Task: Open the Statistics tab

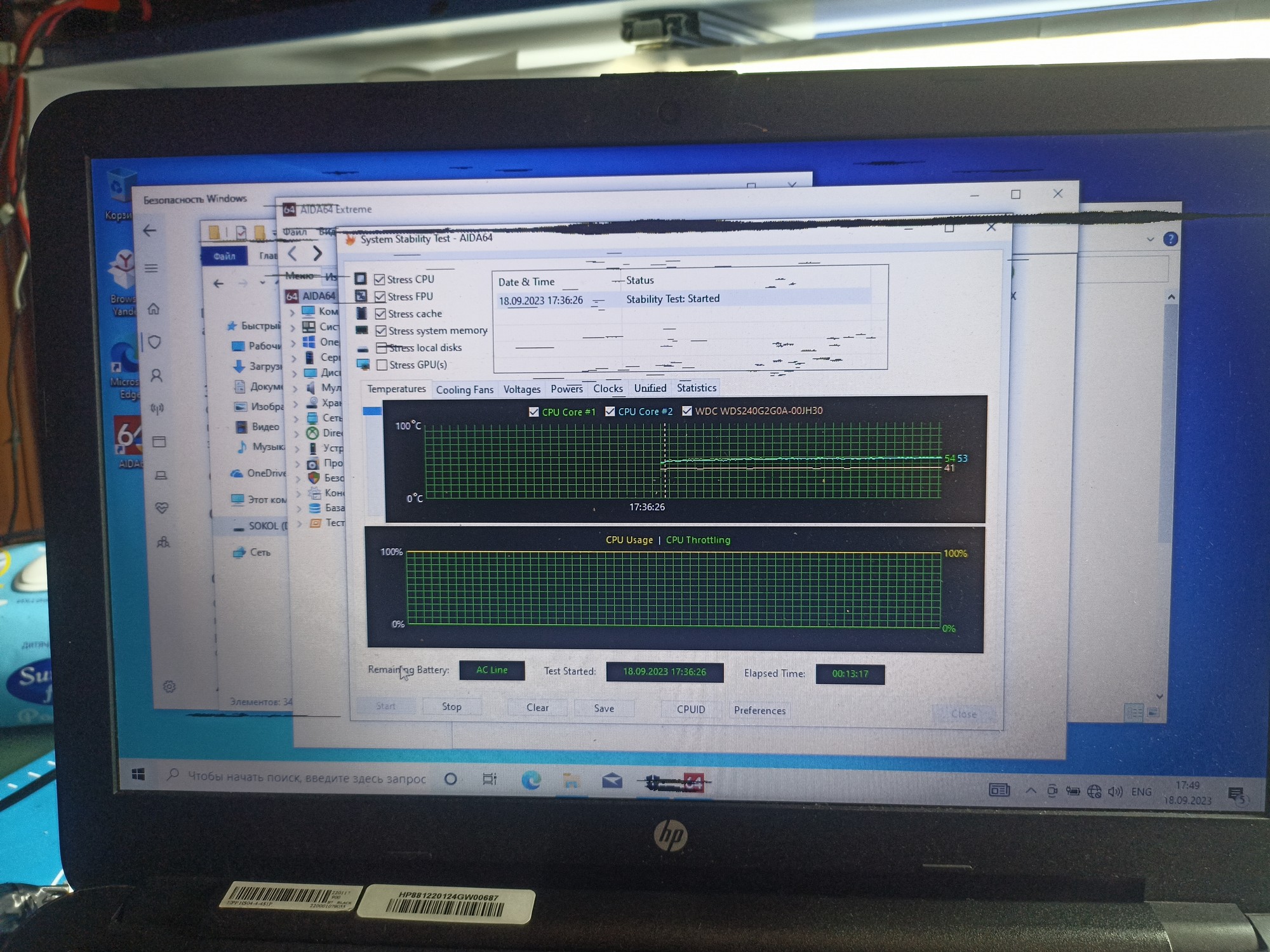Action: click(697, 388)
